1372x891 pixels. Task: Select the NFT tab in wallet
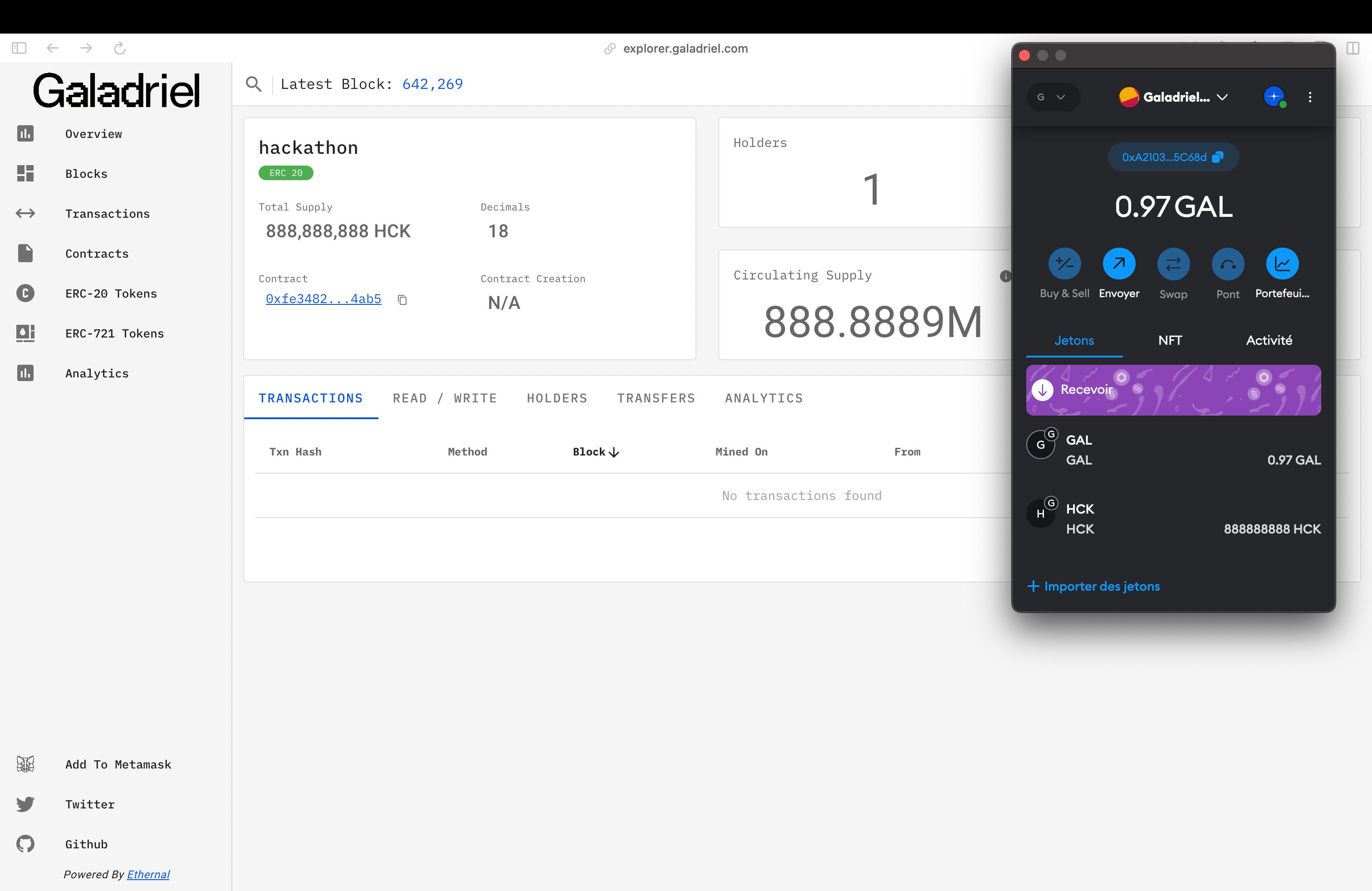[1170, 341]
